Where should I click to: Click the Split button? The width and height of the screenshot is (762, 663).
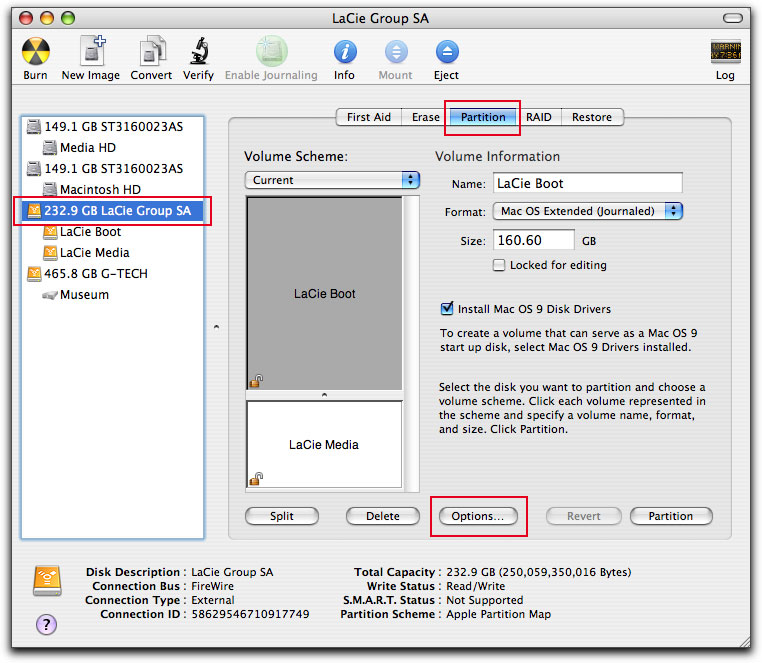pos(282,516)
